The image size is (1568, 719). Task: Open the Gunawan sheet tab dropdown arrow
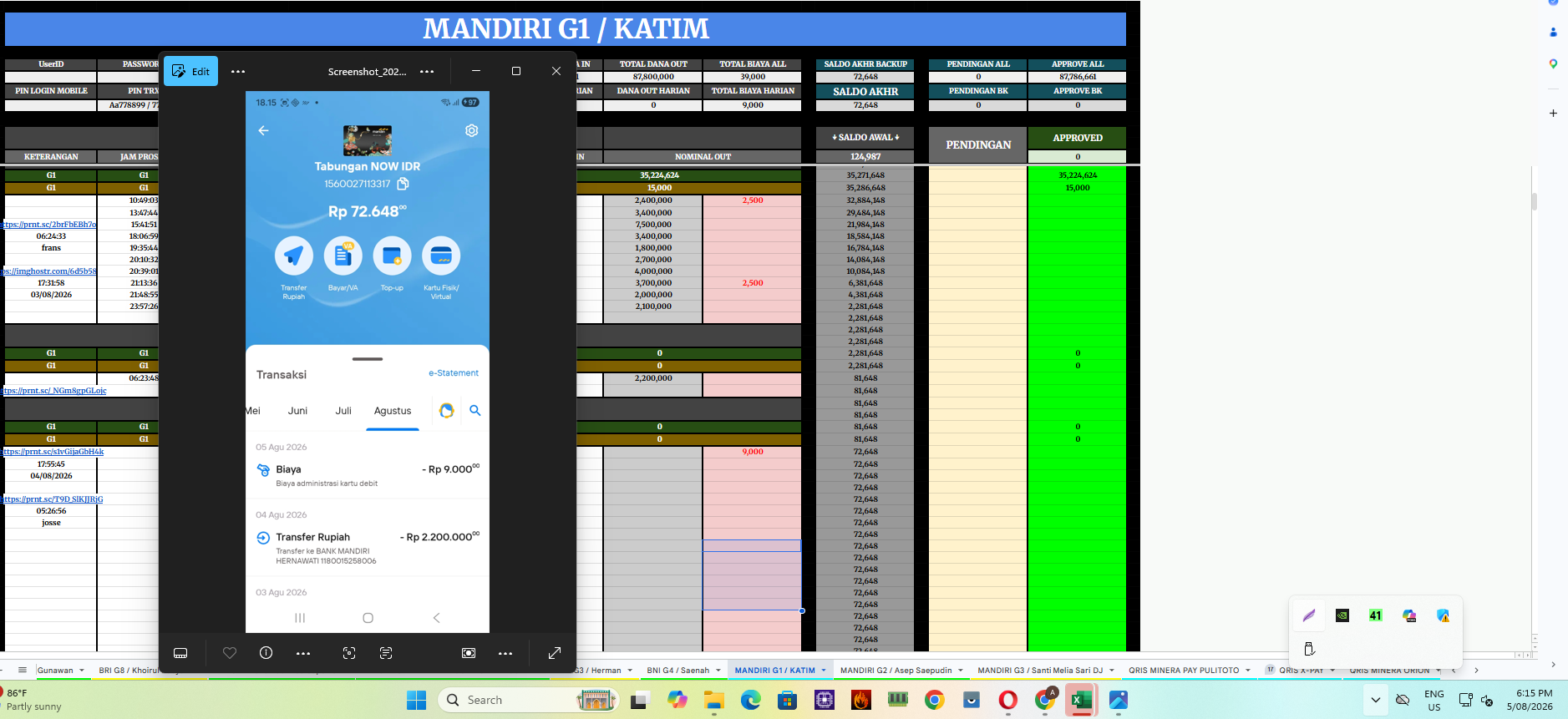[82, 671]
